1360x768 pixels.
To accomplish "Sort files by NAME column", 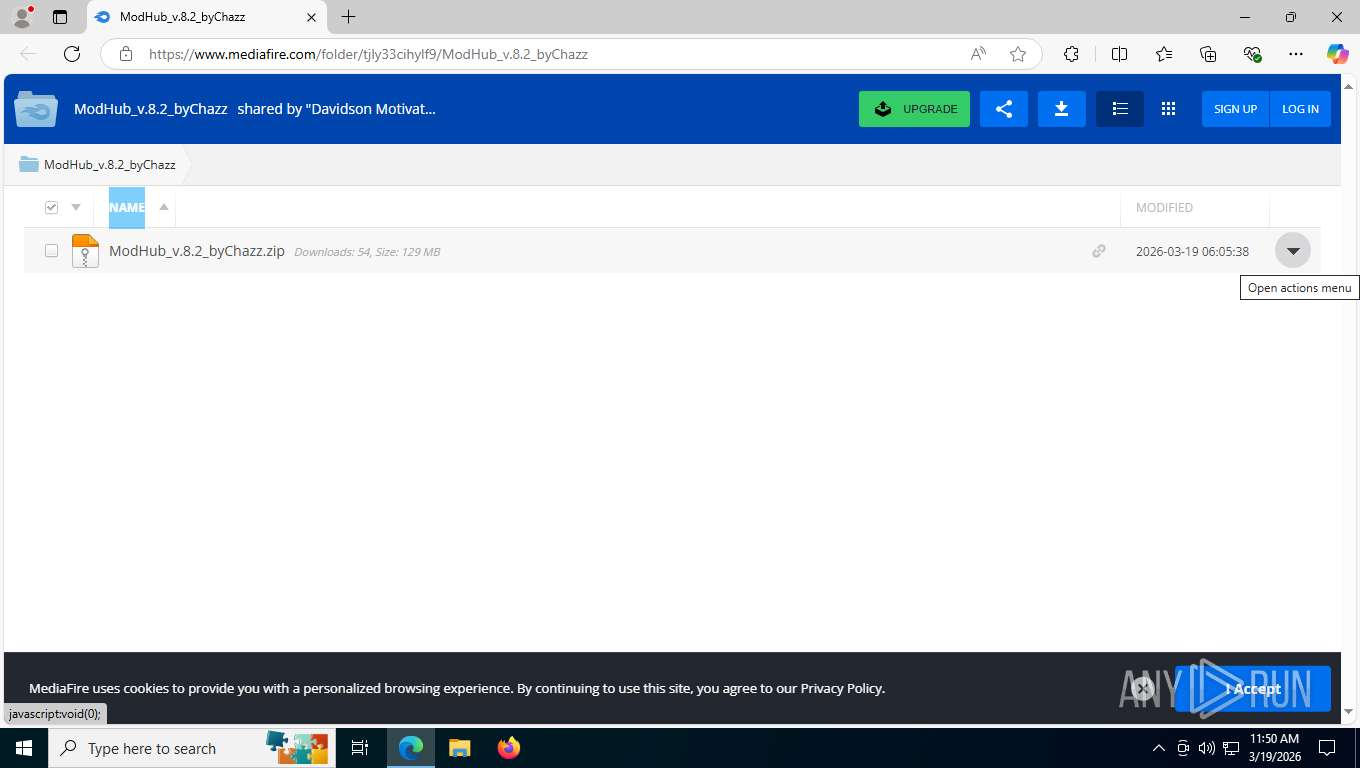I will (x=127, y=208).
